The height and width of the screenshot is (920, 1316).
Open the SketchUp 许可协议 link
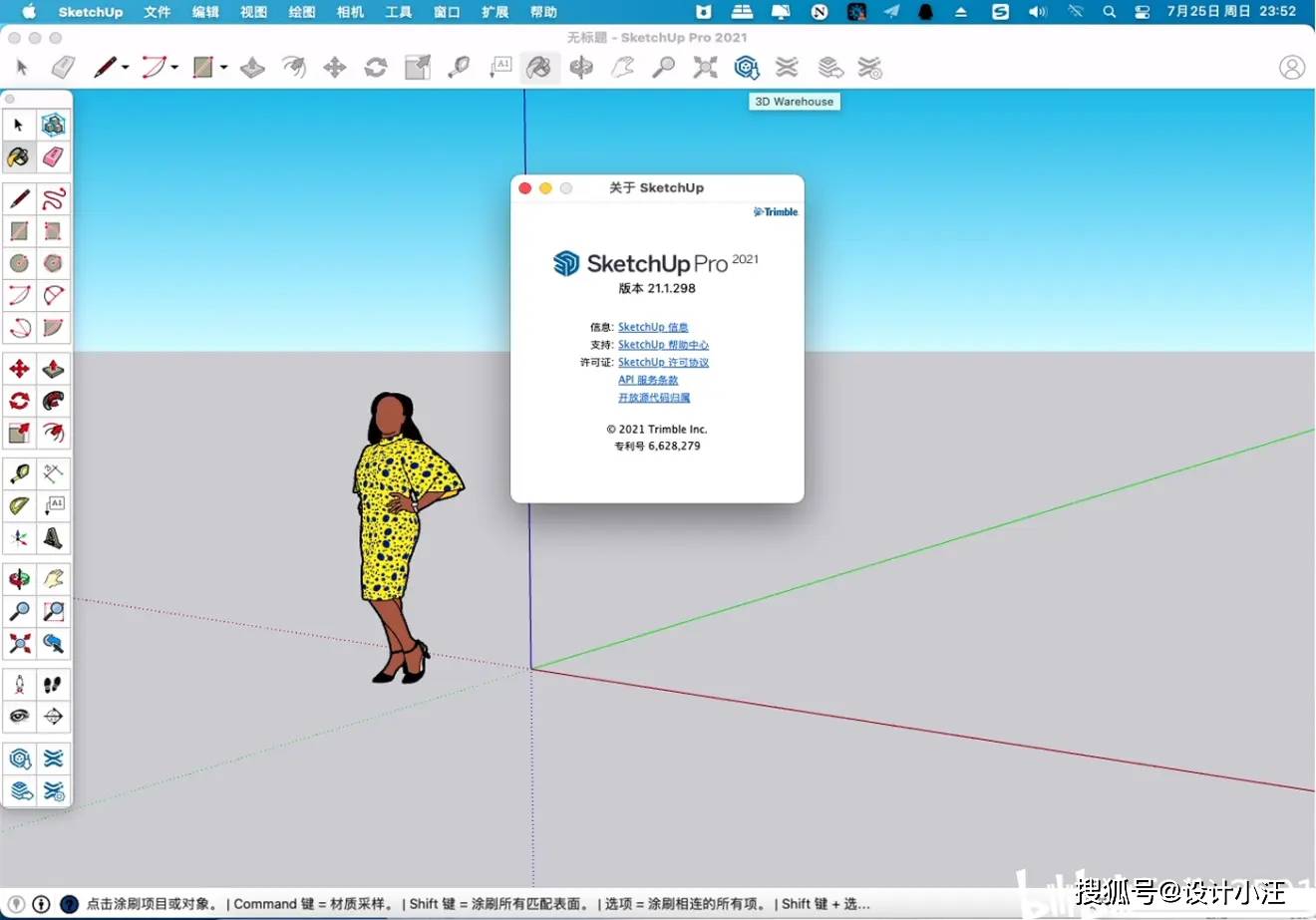tap(663, 363)
